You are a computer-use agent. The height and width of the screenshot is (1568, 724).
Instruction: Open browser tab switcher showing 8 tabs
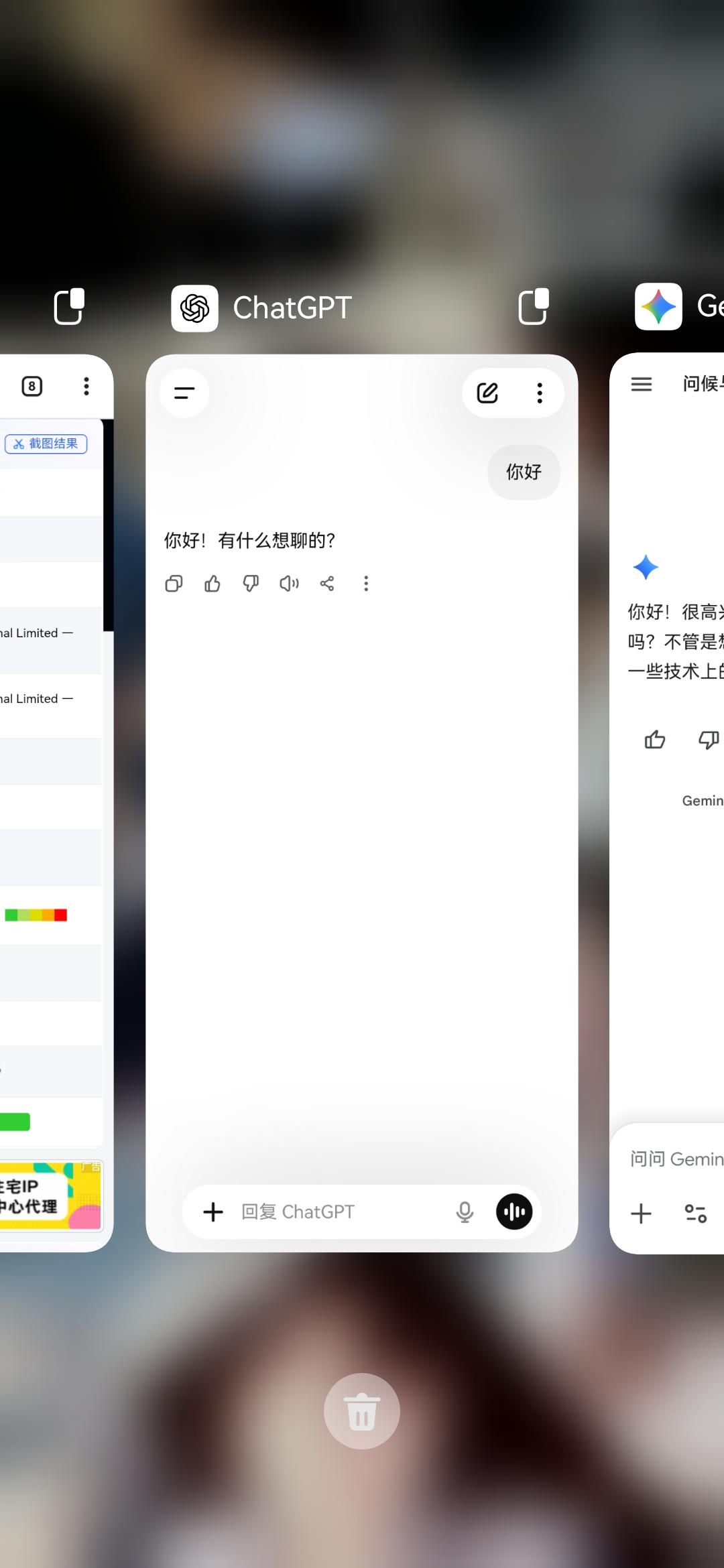click(x=32, y=386)
